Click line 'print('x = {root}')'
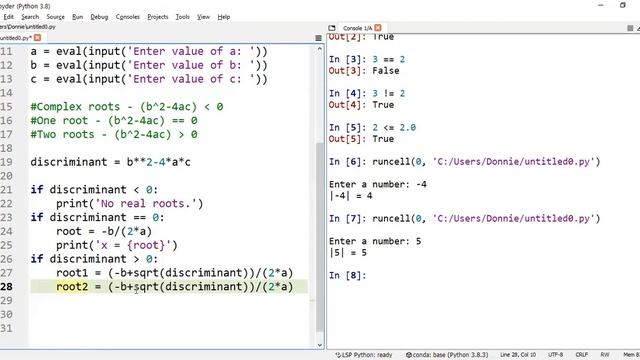Image resolution: width=640 pixels, height=360 pixels. (x=117, y=245)
